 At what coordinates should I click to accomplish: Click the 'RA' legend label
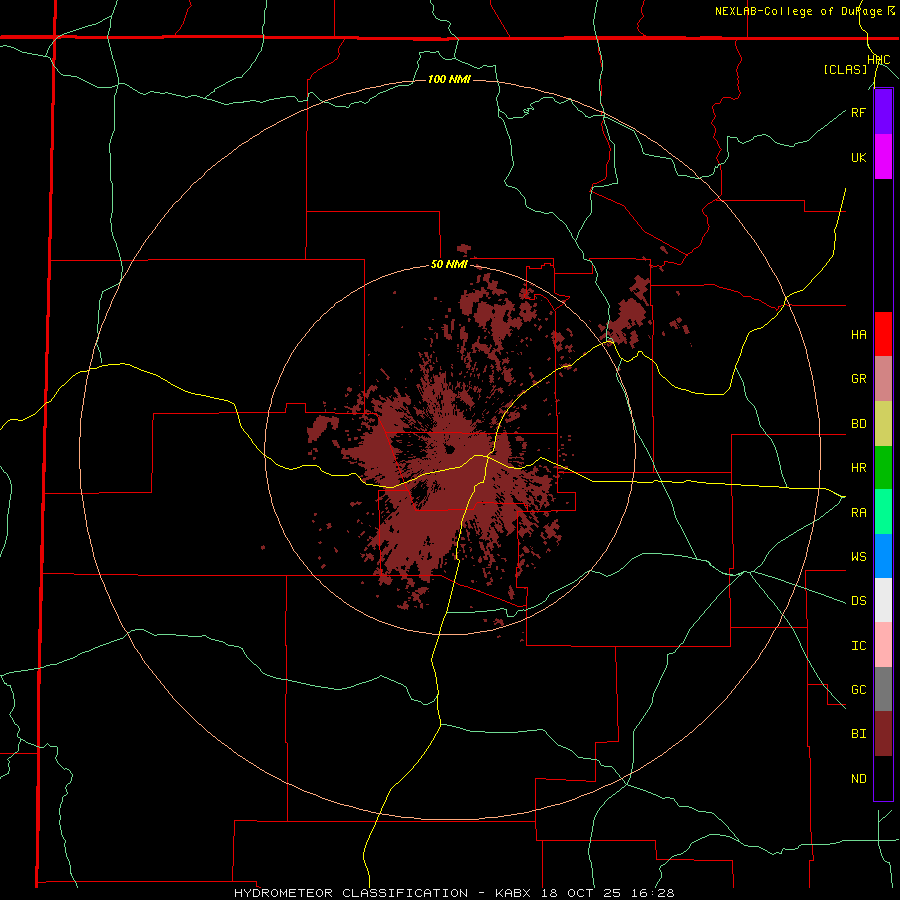[x=858, y=512]
